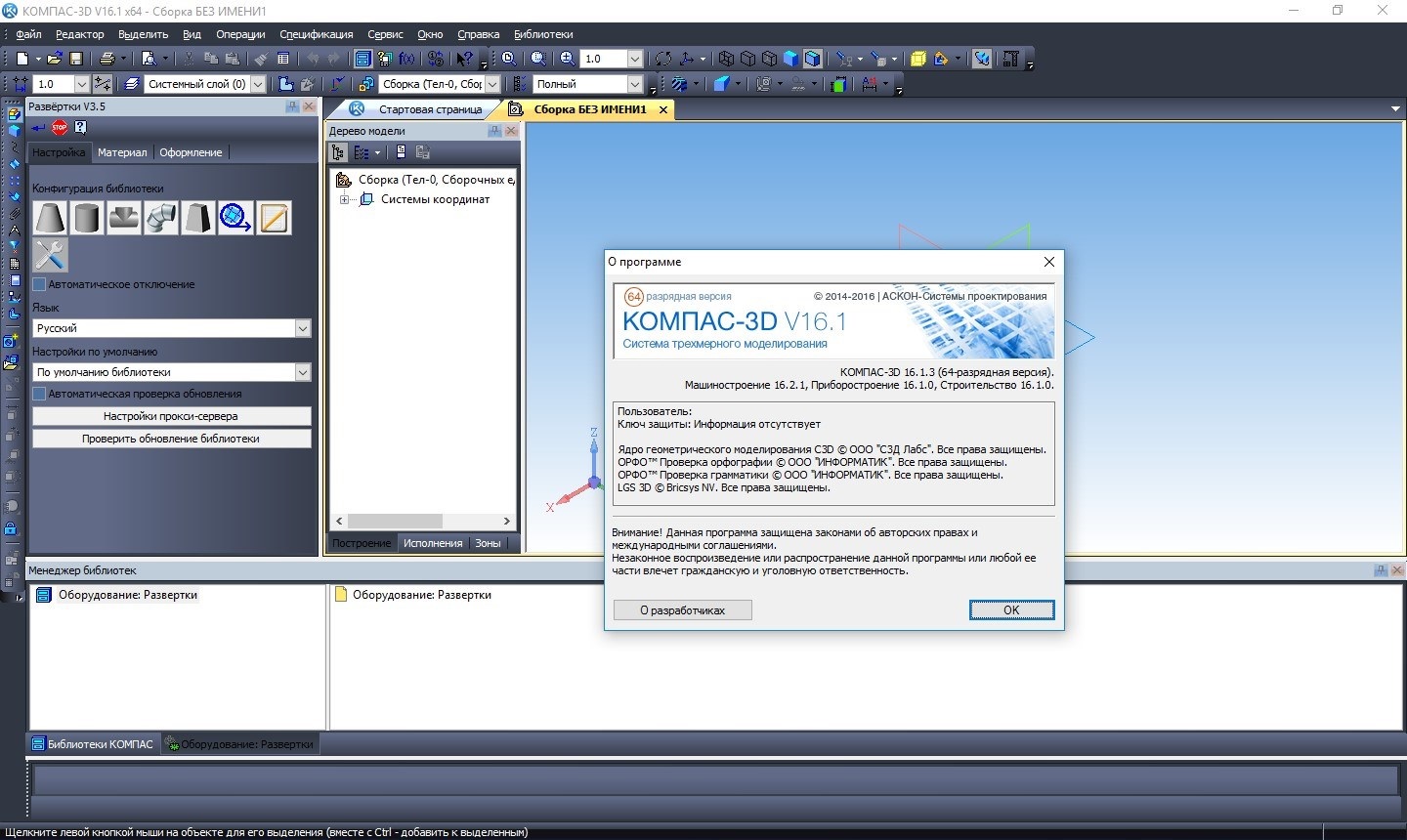The image size is (1407, 840).
Task: Switch to the Материал tab
Action: (122, 152)
